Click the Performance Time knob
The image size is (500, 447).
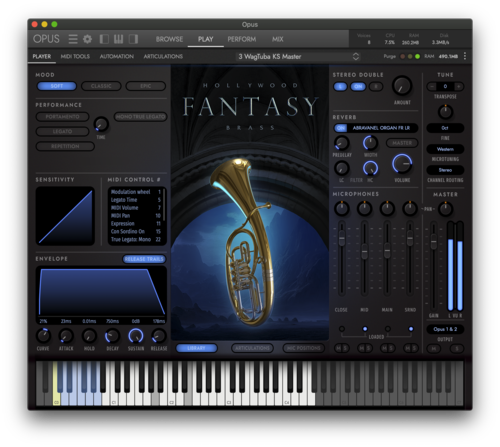pos(101,124)
